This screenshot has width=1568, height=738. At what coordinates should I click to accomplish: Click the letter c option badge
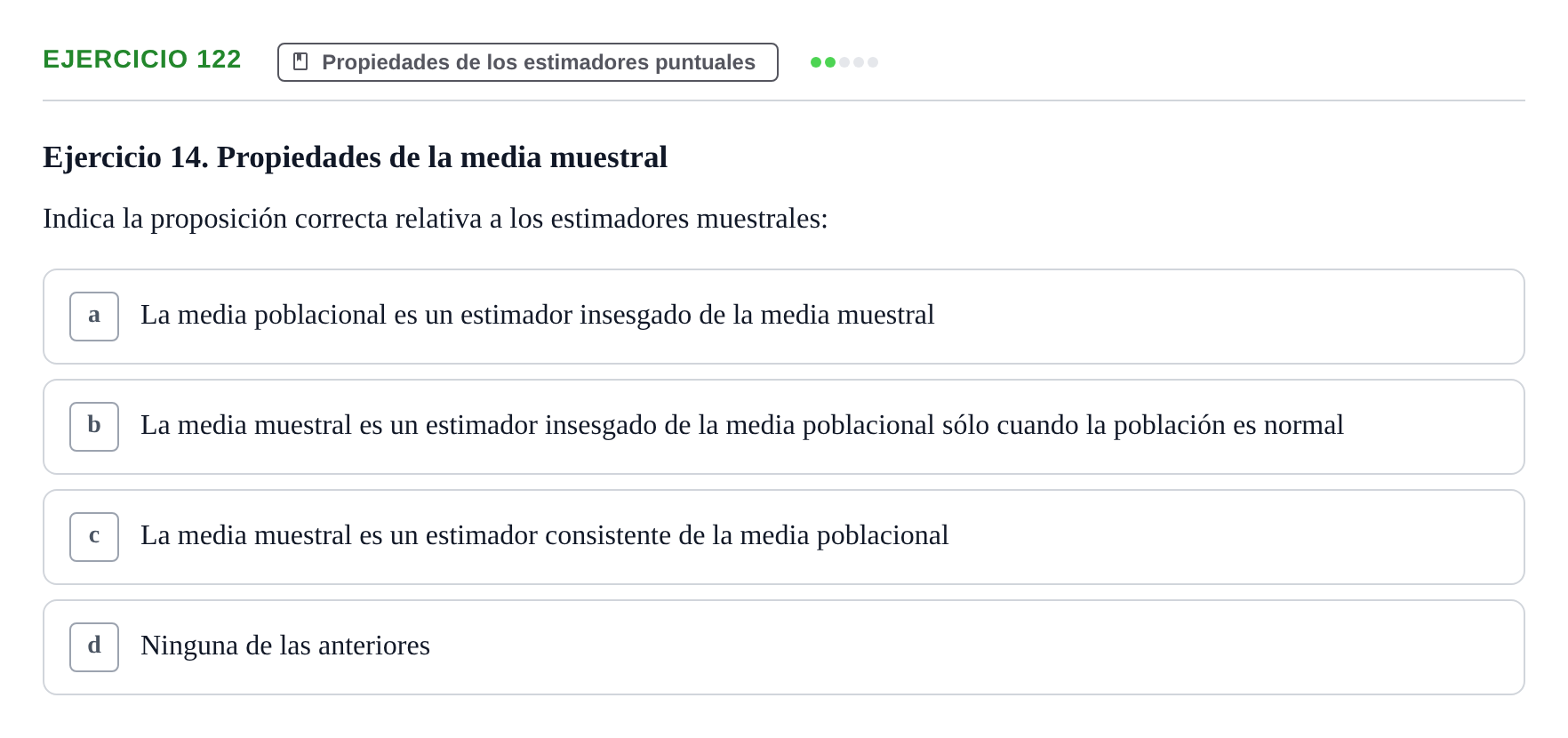[94, 537]
